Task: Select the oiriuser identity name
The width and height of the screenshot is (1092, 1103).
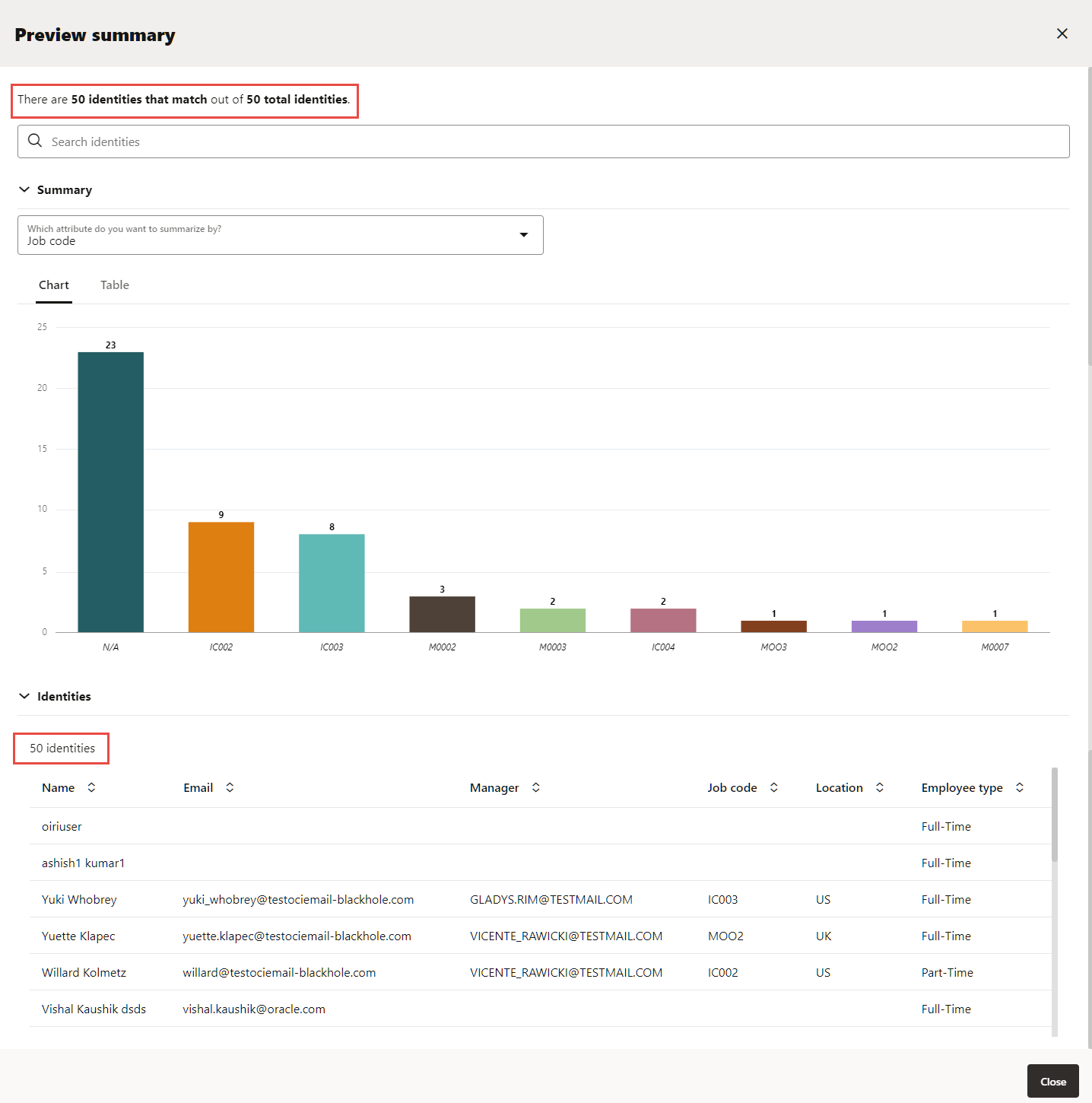Action: point(62,826)
